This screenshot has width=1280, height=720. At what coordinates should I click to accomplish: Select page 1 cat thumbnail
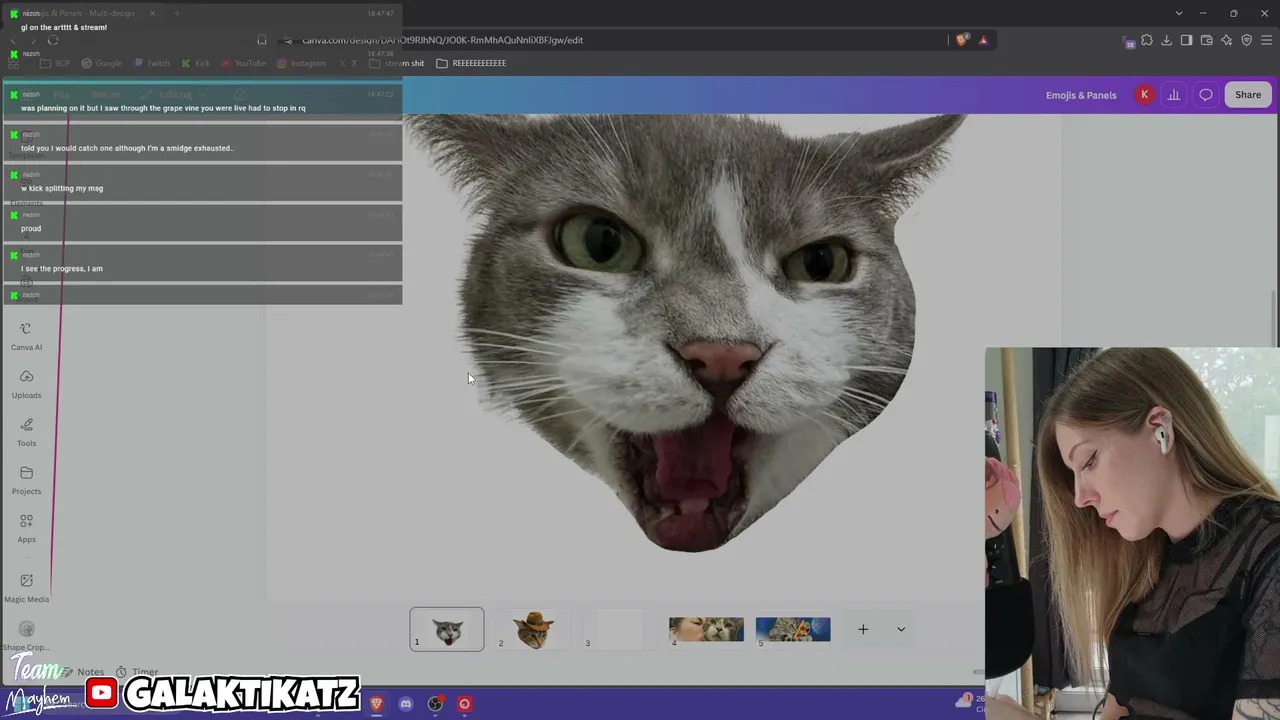pyautogui.click(x=447, y=629)
